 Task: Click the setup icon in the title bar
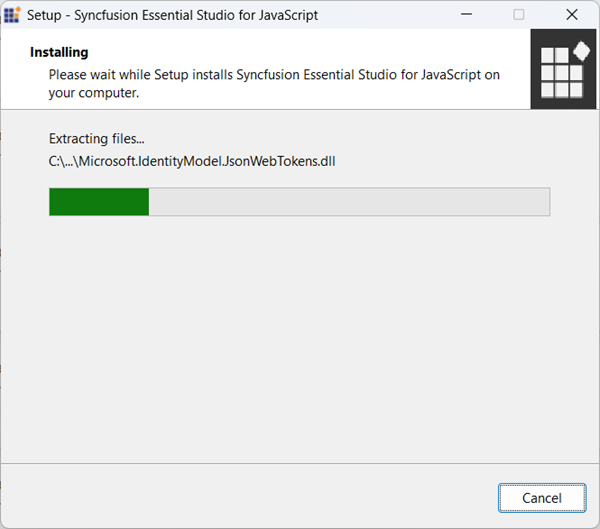(13, 15)
